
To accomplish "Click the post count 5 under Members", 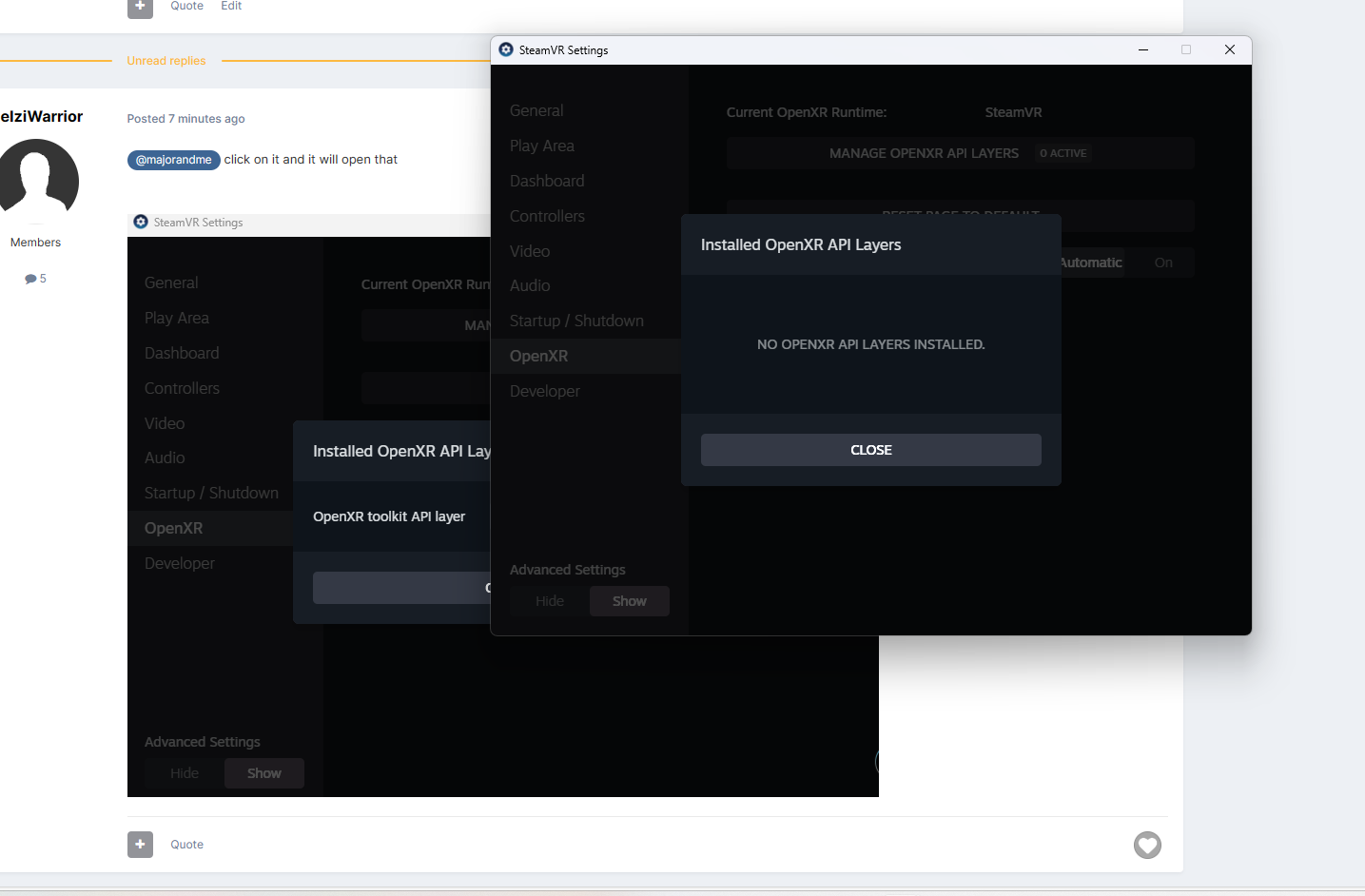I will [x=36, y=279].
